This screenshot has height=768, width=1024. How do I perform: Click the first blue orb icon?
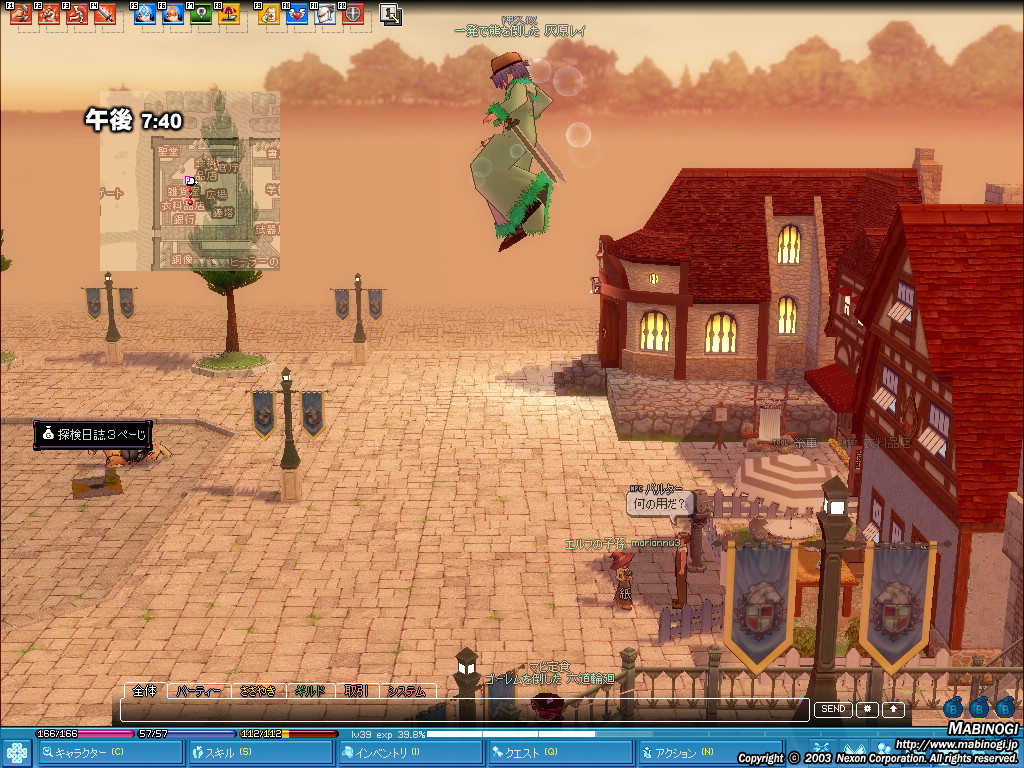pos(953,707)
